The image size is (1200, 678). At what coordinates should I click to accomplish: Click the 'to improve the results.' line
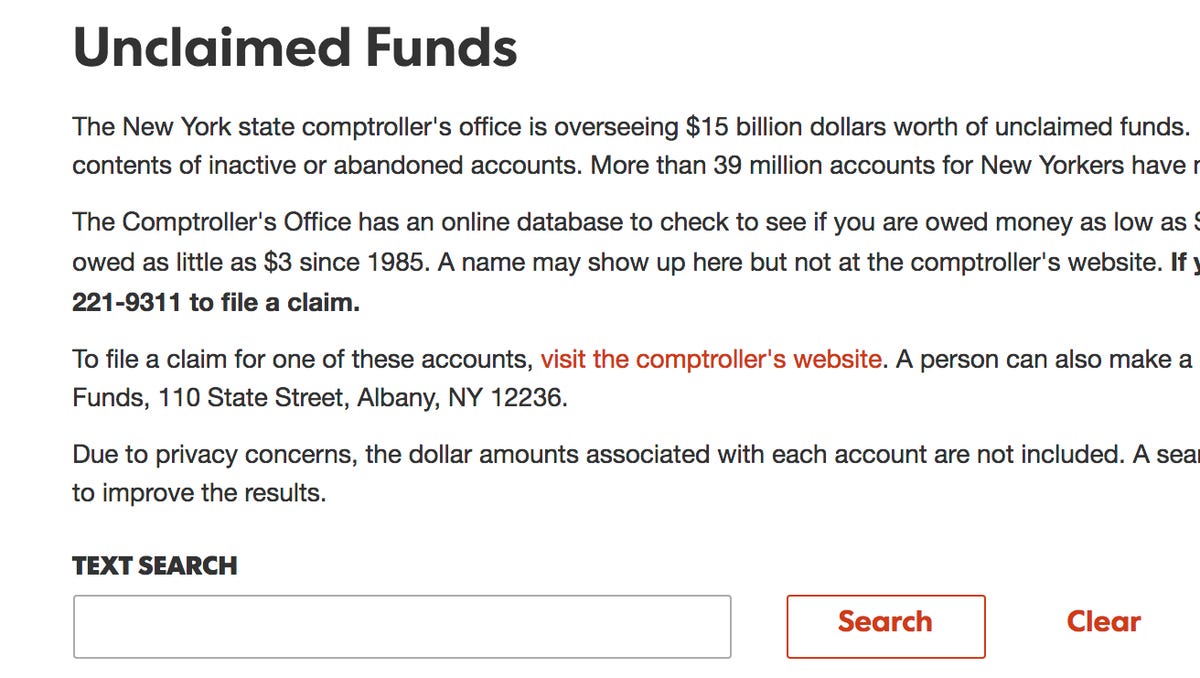click(x=199, y=493)
